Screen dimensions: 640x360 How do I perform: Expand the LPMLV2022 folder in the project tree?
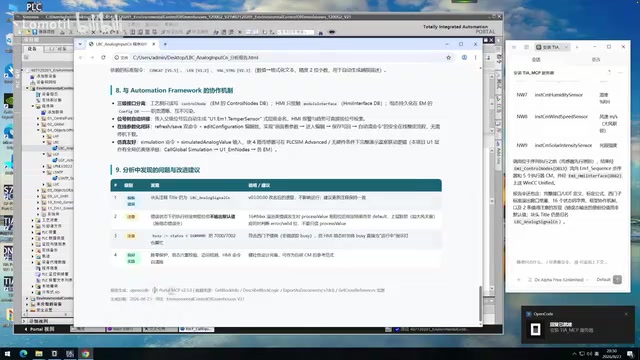coord(44,166)
